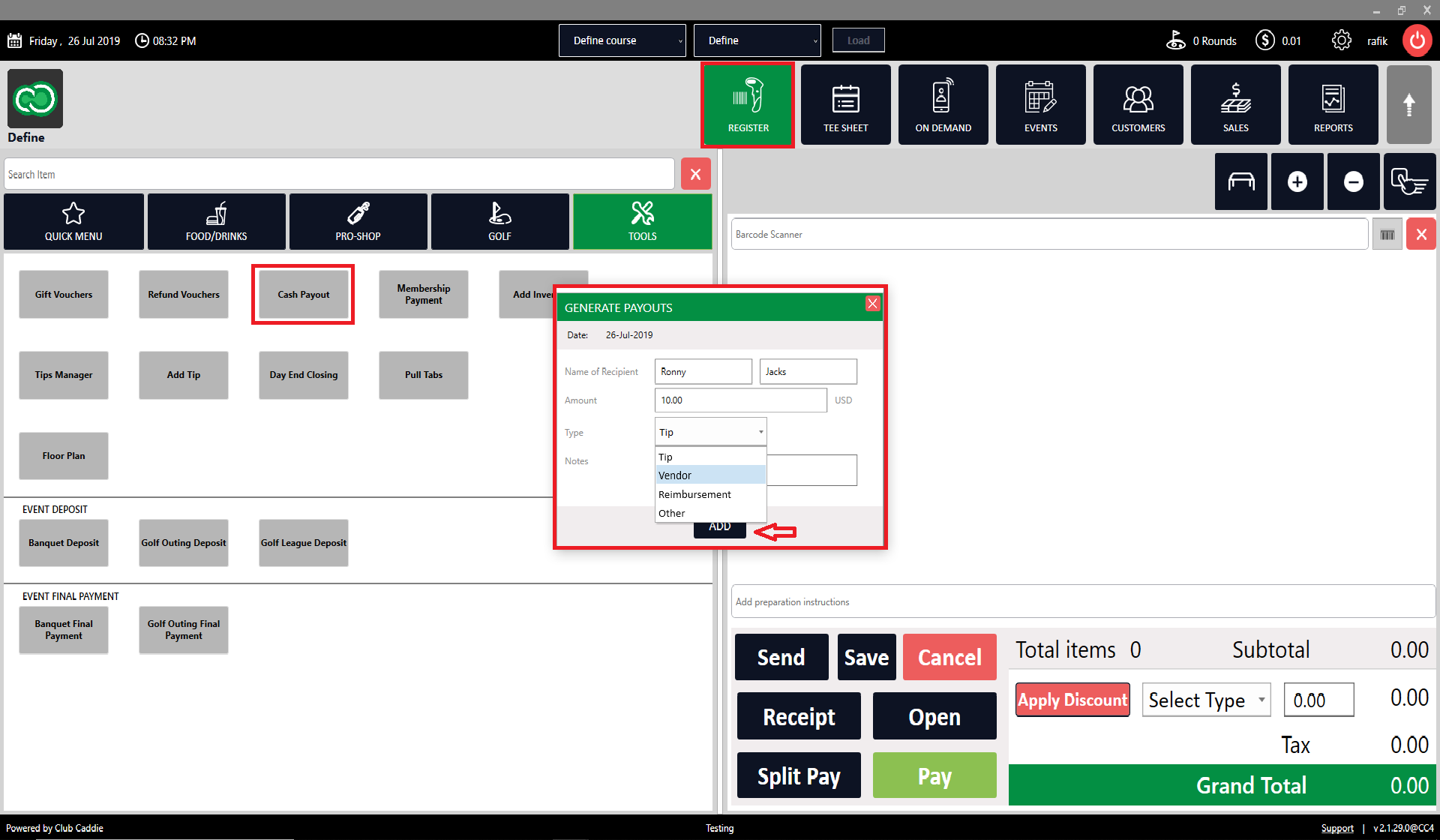Open the discount Select Type dropdown

coord(1205,700)
